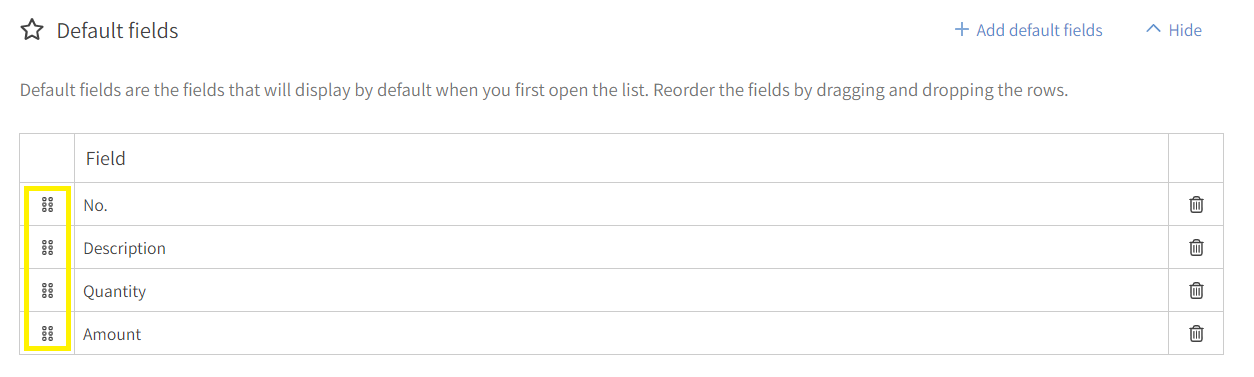The image size is (1254, 377).
Task: Collapse section using the Hide chevron
Action: pyautogui.click(x=1153, y=30)
